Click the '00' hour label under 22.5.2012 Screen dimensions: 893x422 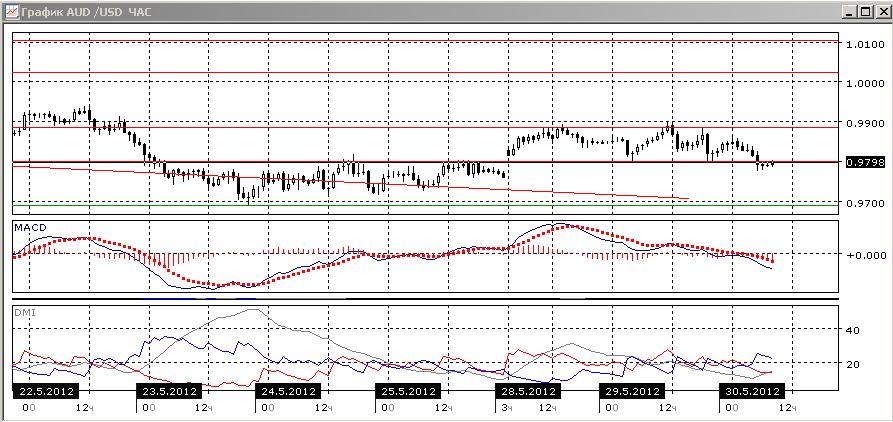pyautogui.click(x=28, y=408)
